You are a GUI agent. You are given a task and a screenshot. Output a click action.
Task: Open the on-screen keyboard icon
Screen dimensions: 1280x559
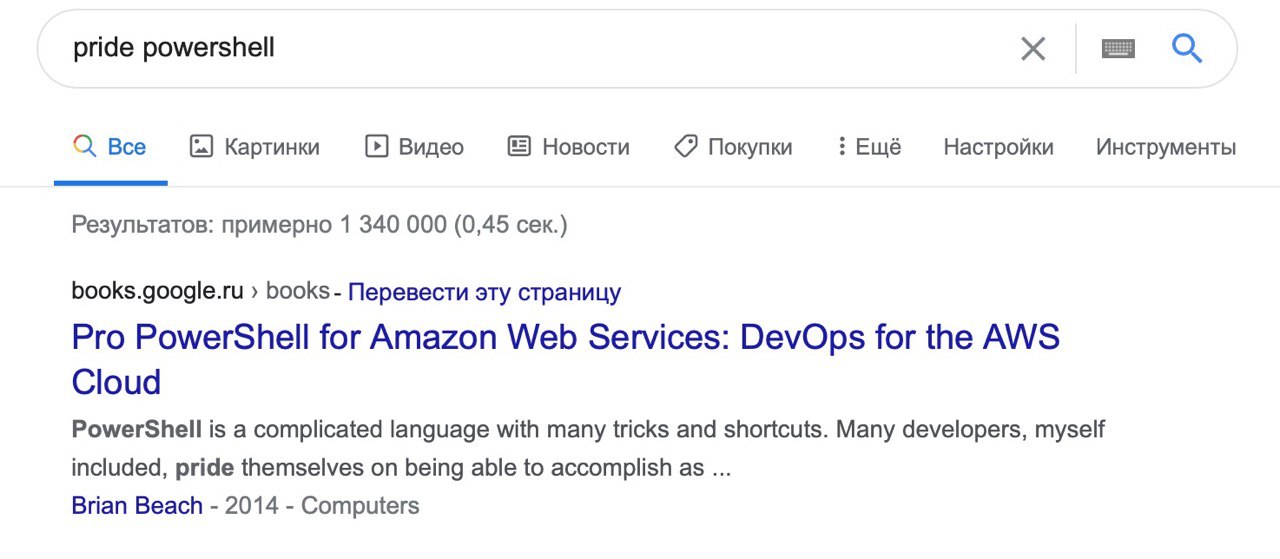pyautogui.click(x=1118, y=48)
